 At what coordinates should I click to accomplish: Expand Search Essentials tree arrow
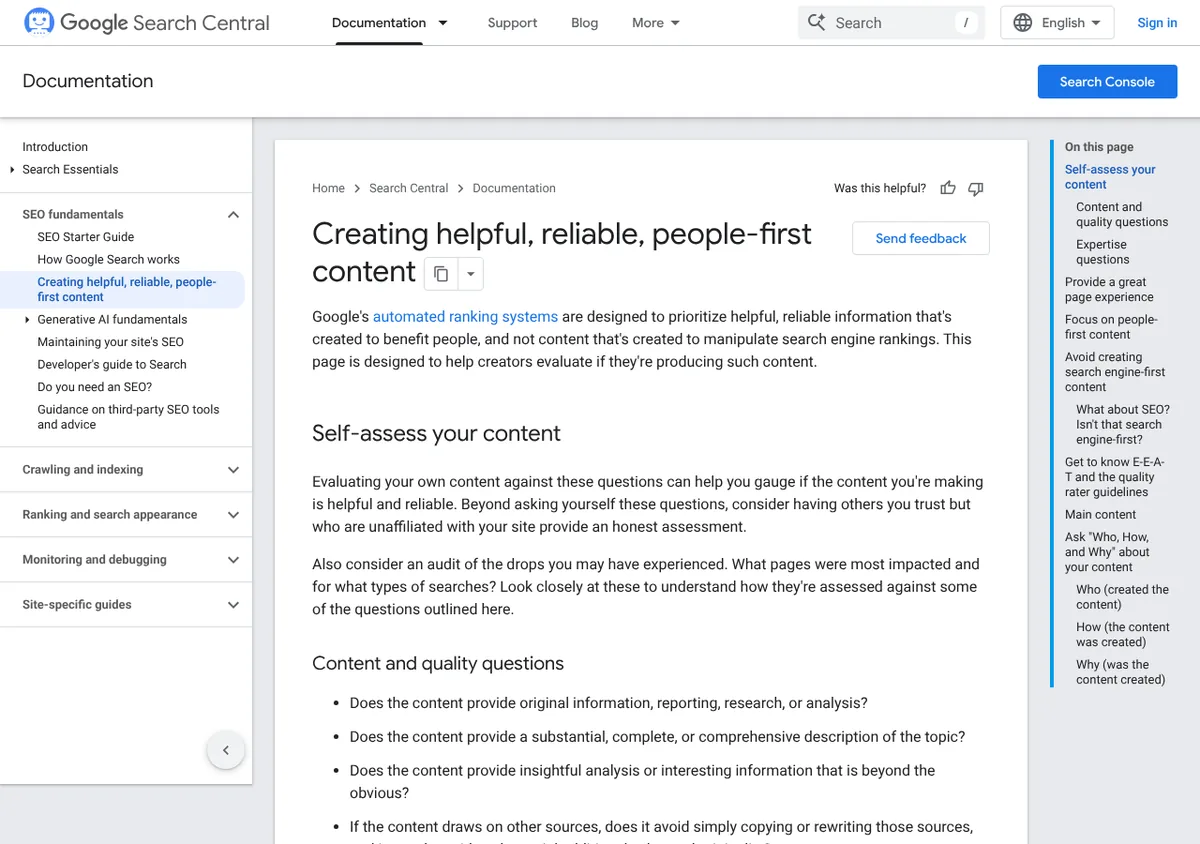tap(12, 170)
